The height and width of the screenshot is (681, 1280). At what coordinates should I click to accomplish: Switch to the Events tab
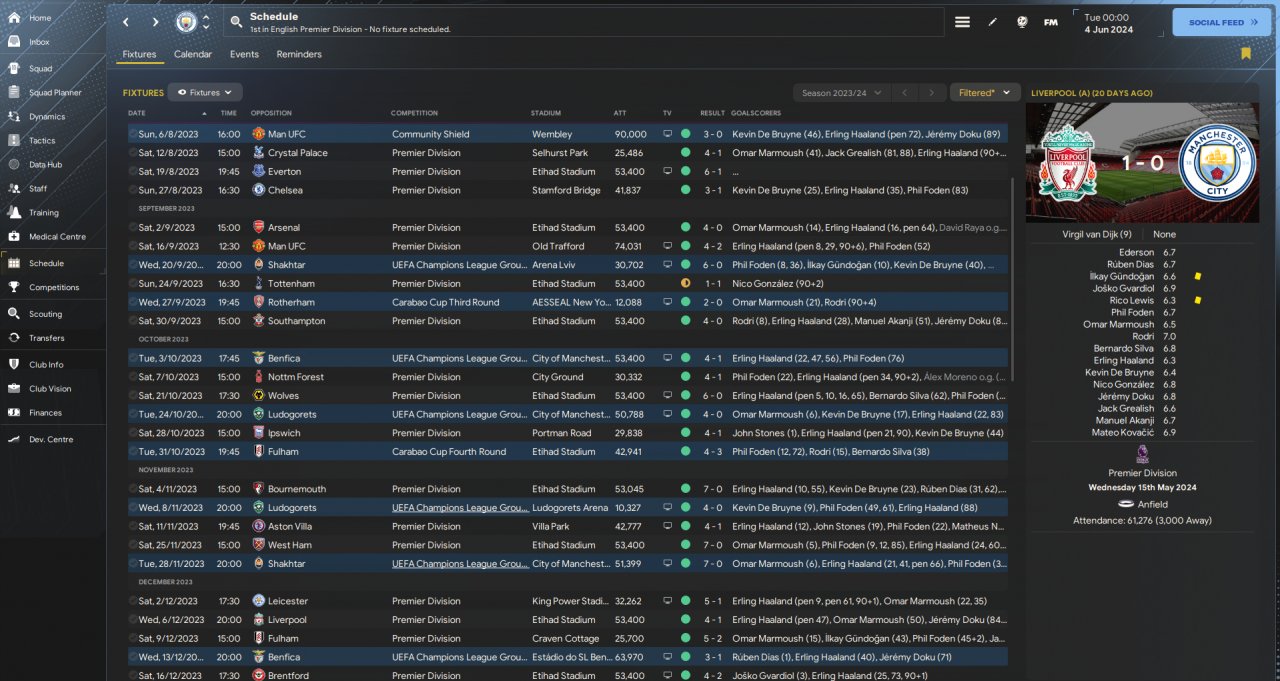244,54
